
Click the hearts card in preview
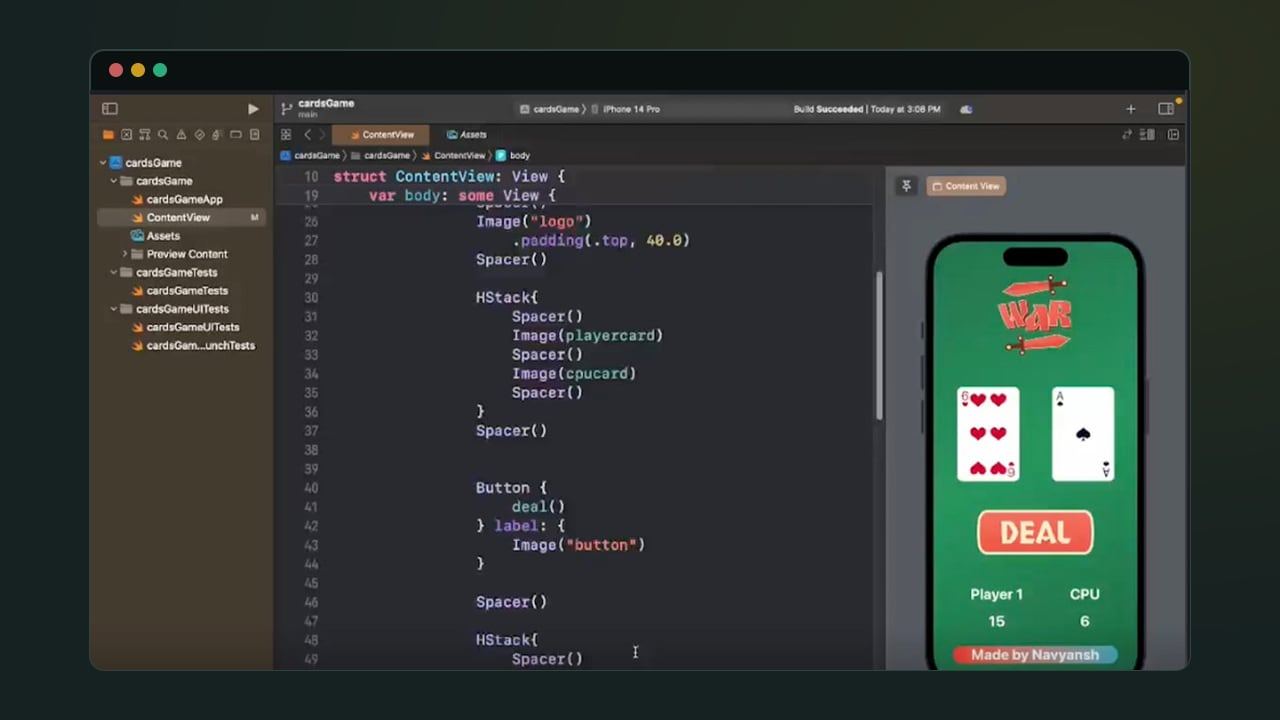pyautogui.click(x=988, y=434)
